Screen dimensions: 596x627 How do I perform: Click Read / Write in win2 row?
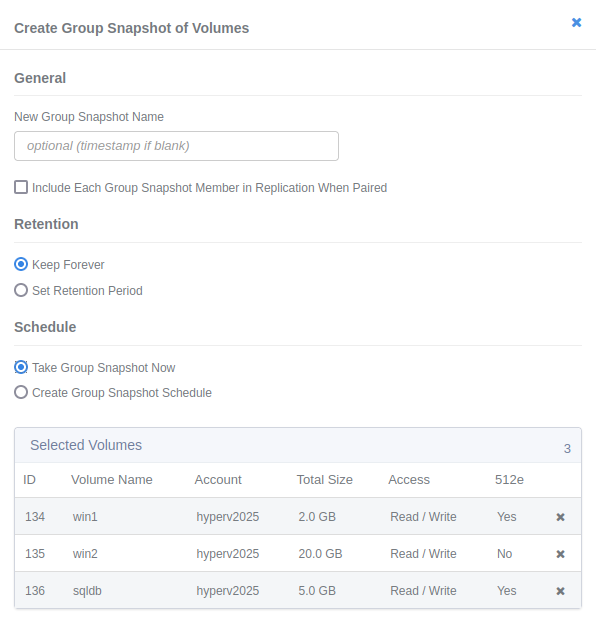point(423,553)
